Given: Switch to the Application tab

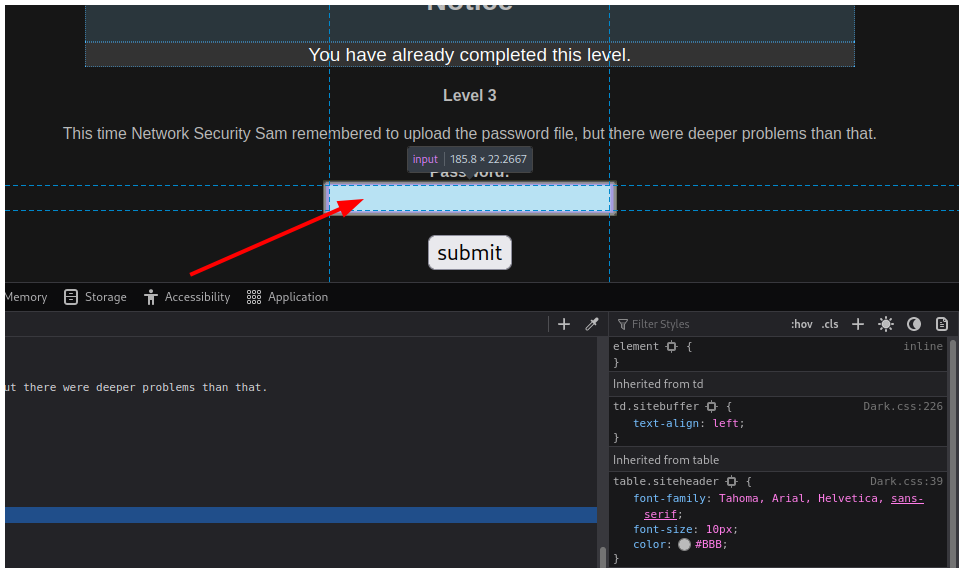Looking at the screenshot, I should [x=287, y=297].
